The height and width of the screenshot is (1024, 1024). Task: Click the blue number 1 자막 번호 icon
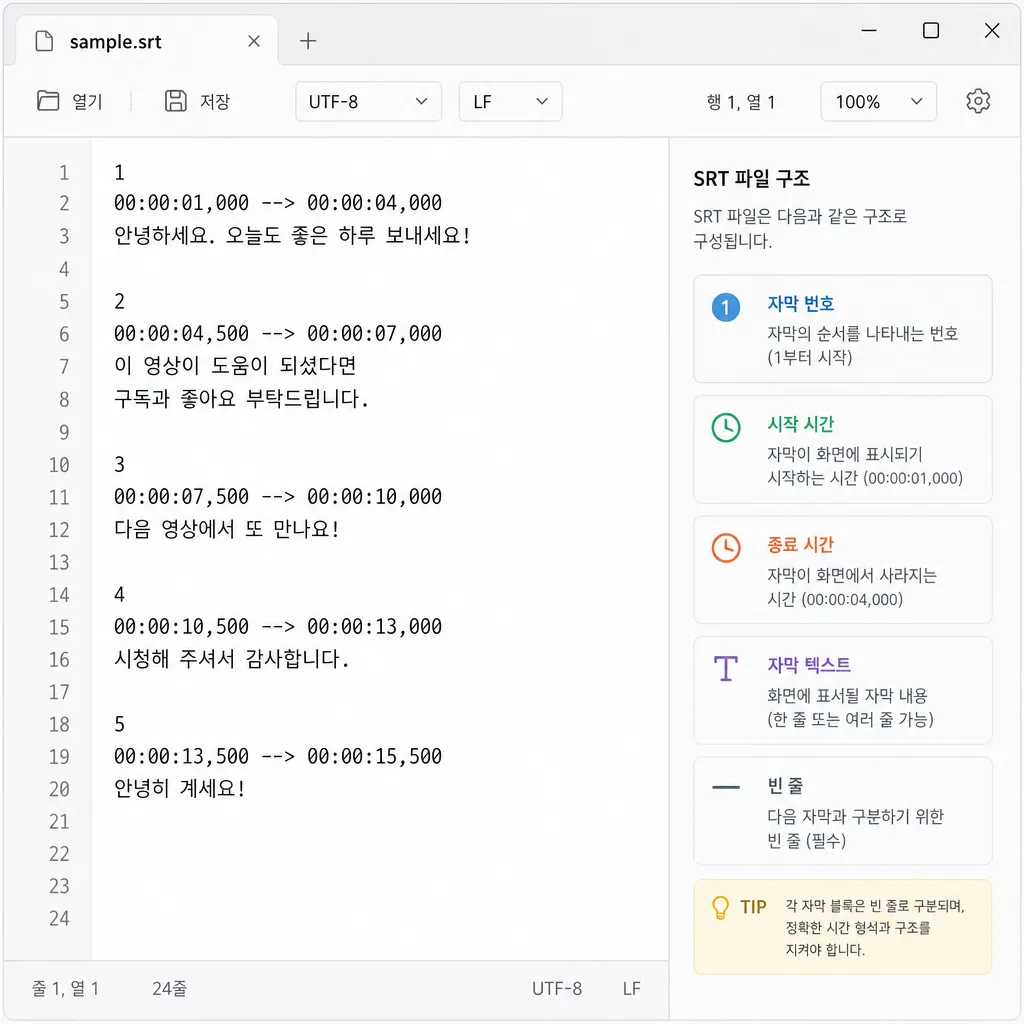tap(726, 307)
